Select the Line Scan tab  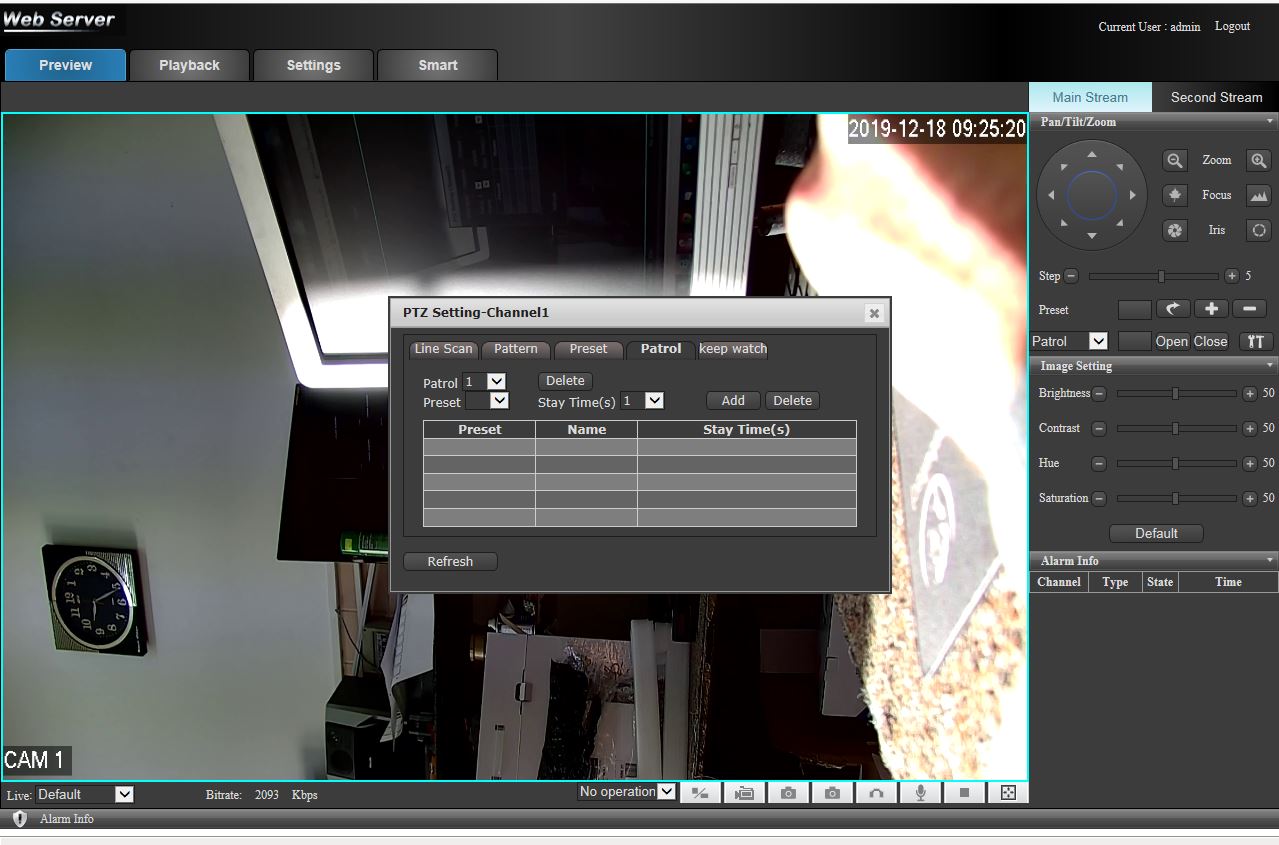(444, 349)
